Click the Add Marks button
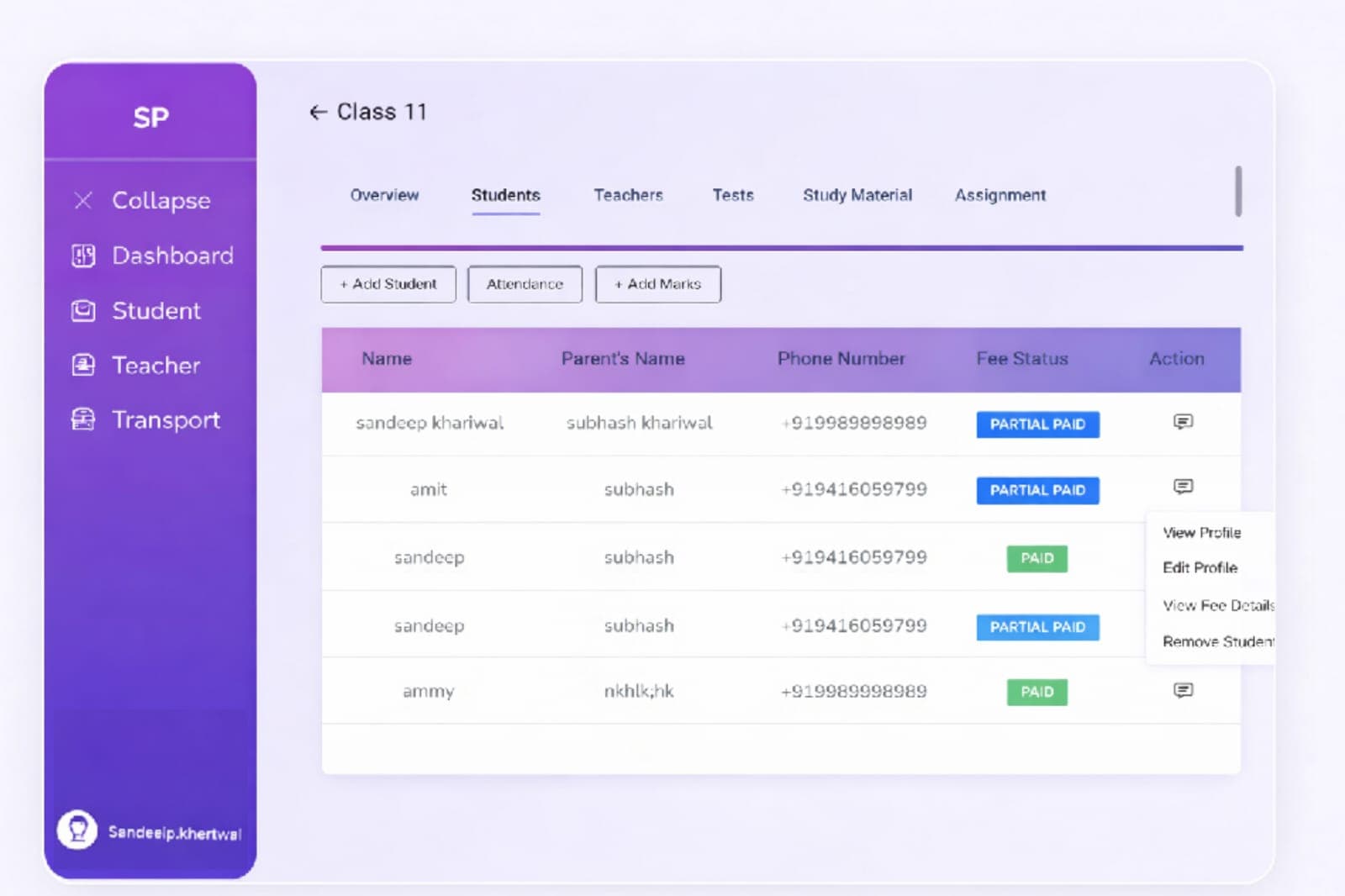This screenshot has width=1345, height=896. [657, 284]
